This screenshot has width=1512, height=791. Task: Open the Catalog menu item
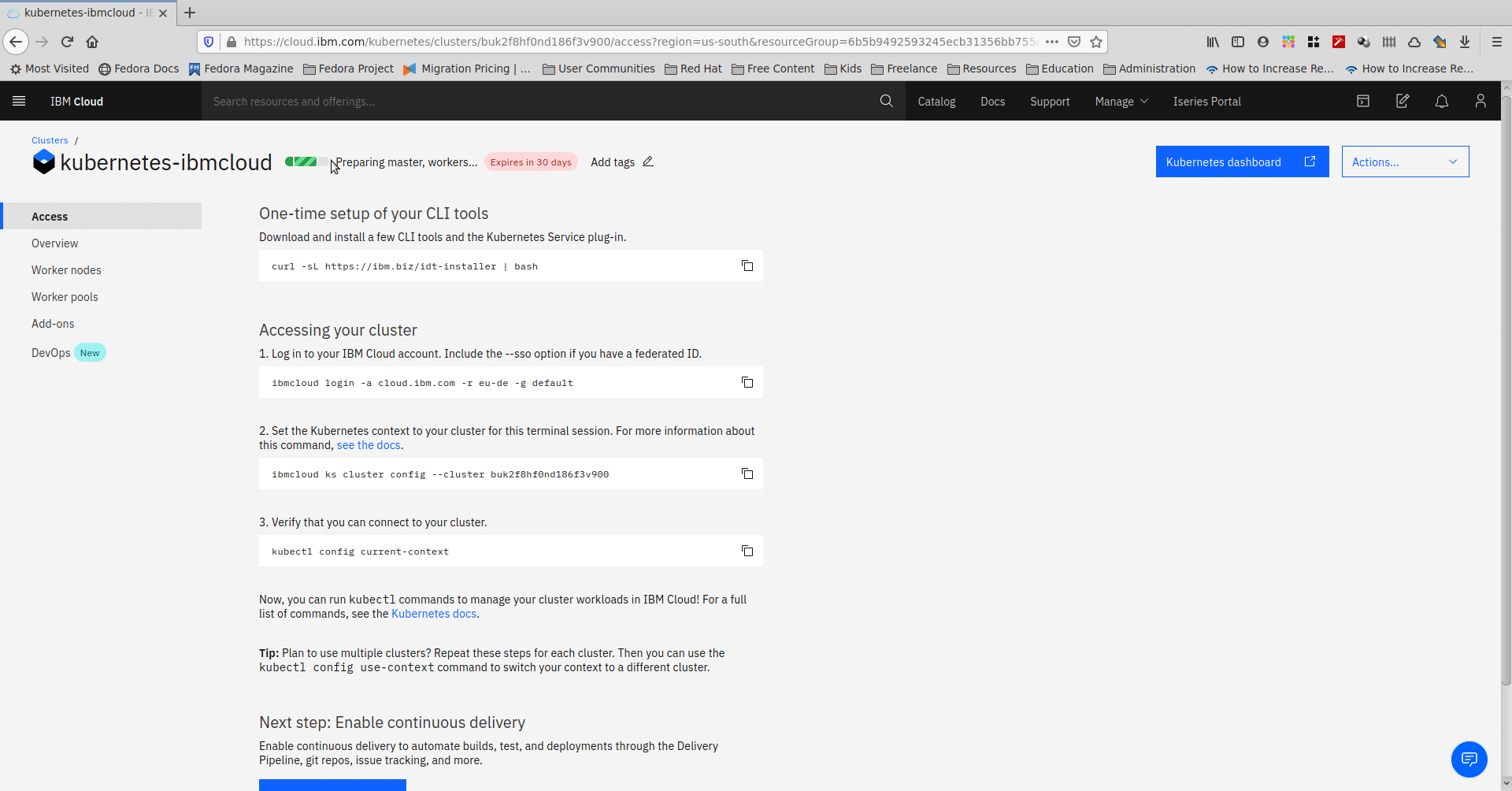936,101
